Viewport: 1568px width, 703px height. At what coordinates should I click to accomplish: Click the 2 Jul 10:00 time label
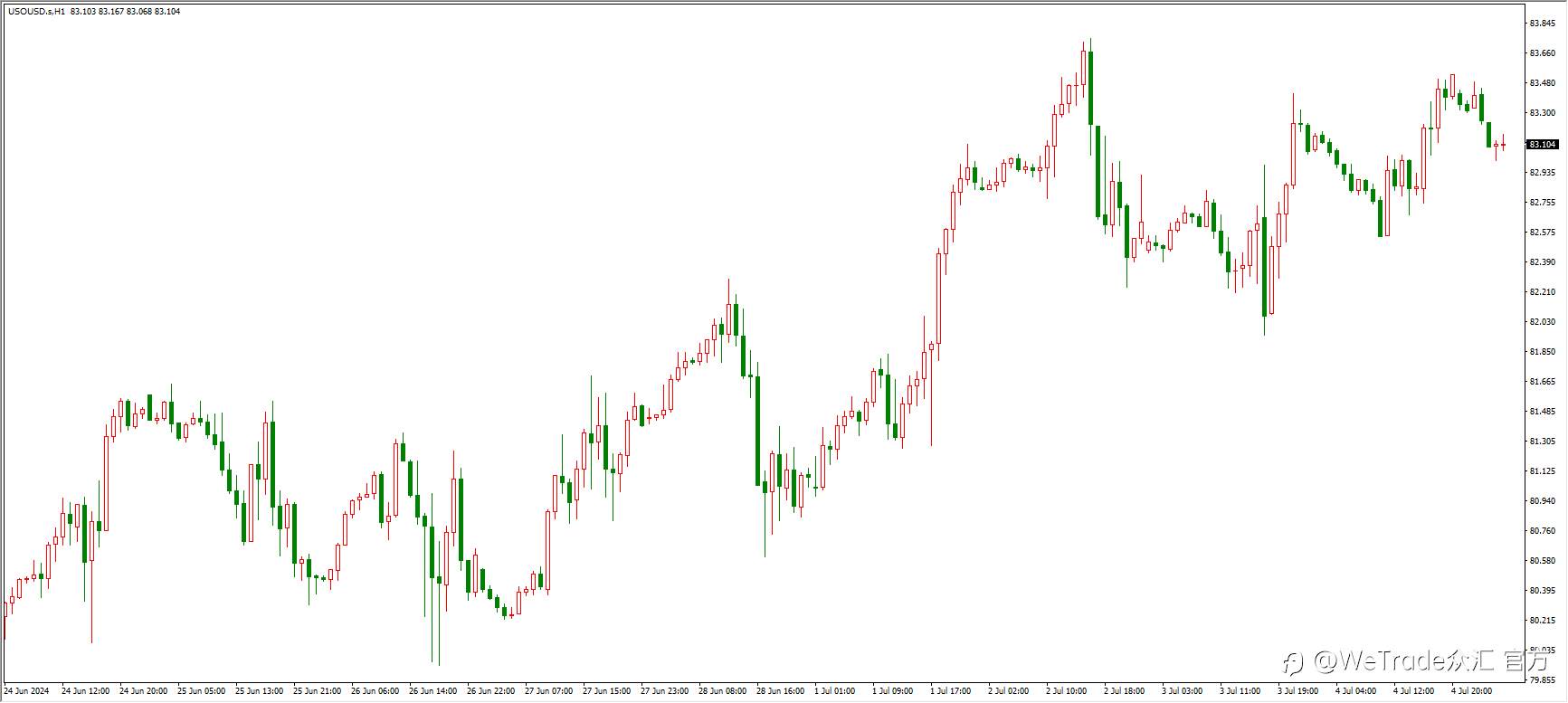pyautogui.click(x=1067, y=691)
